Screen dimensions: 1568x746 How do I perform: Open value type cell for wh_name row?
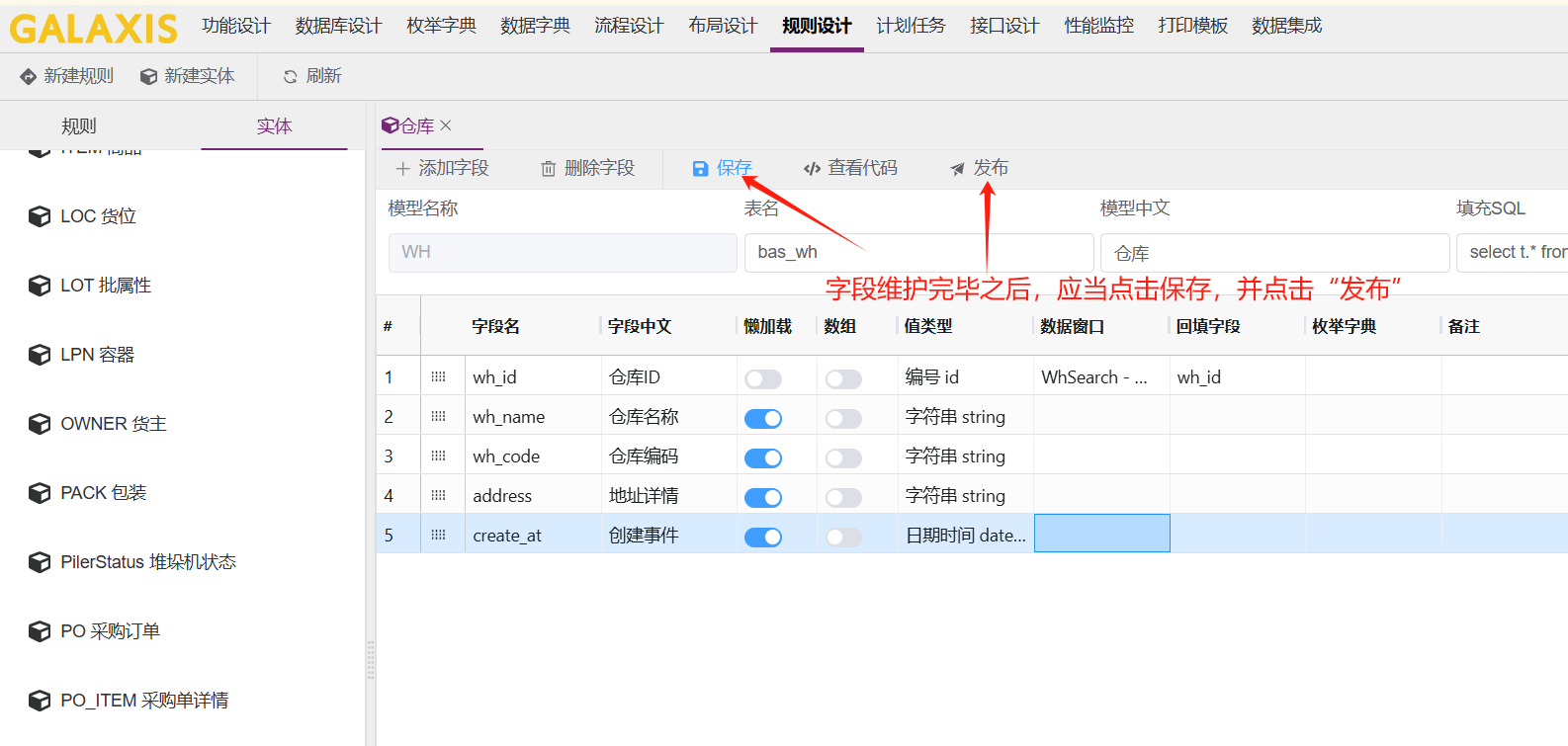coord(965,417)
